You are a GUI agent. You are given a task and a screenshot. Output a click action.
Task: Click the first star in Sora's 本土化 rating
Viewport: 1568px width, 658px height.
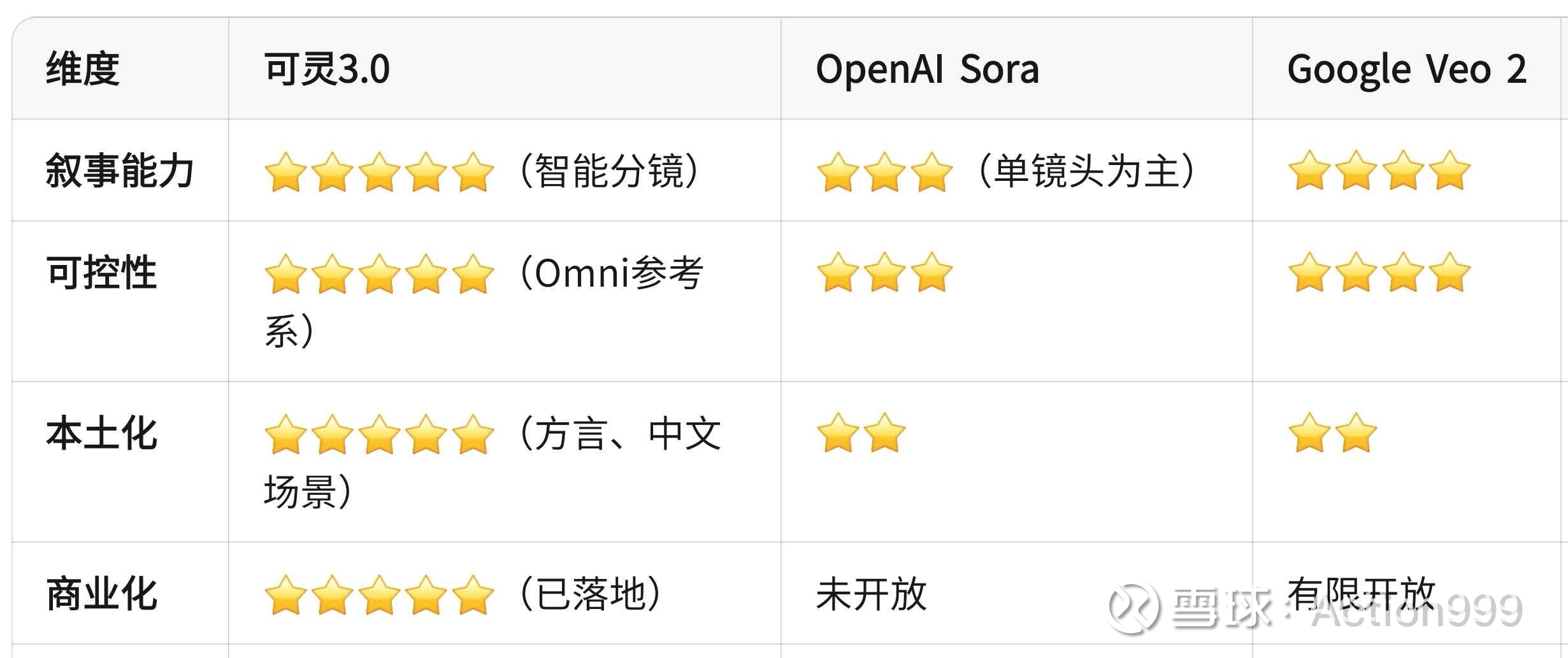[837, 433]
